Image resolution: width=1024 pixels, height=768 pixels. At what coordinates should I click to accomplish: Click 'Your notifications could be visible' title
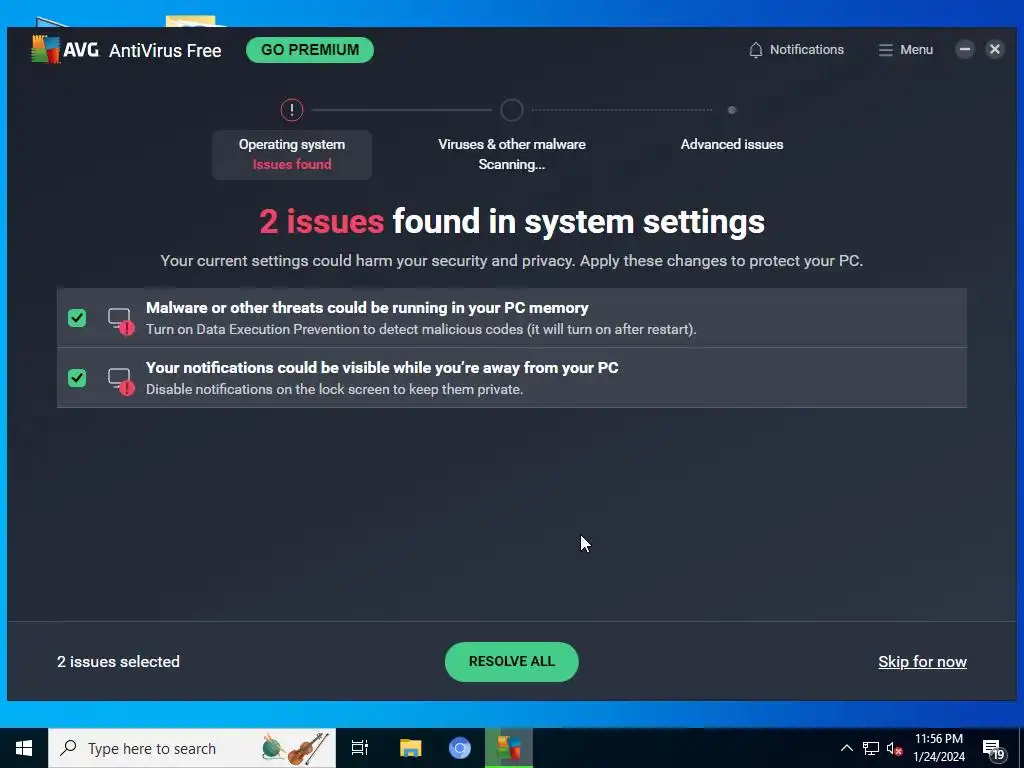point(382,368)
